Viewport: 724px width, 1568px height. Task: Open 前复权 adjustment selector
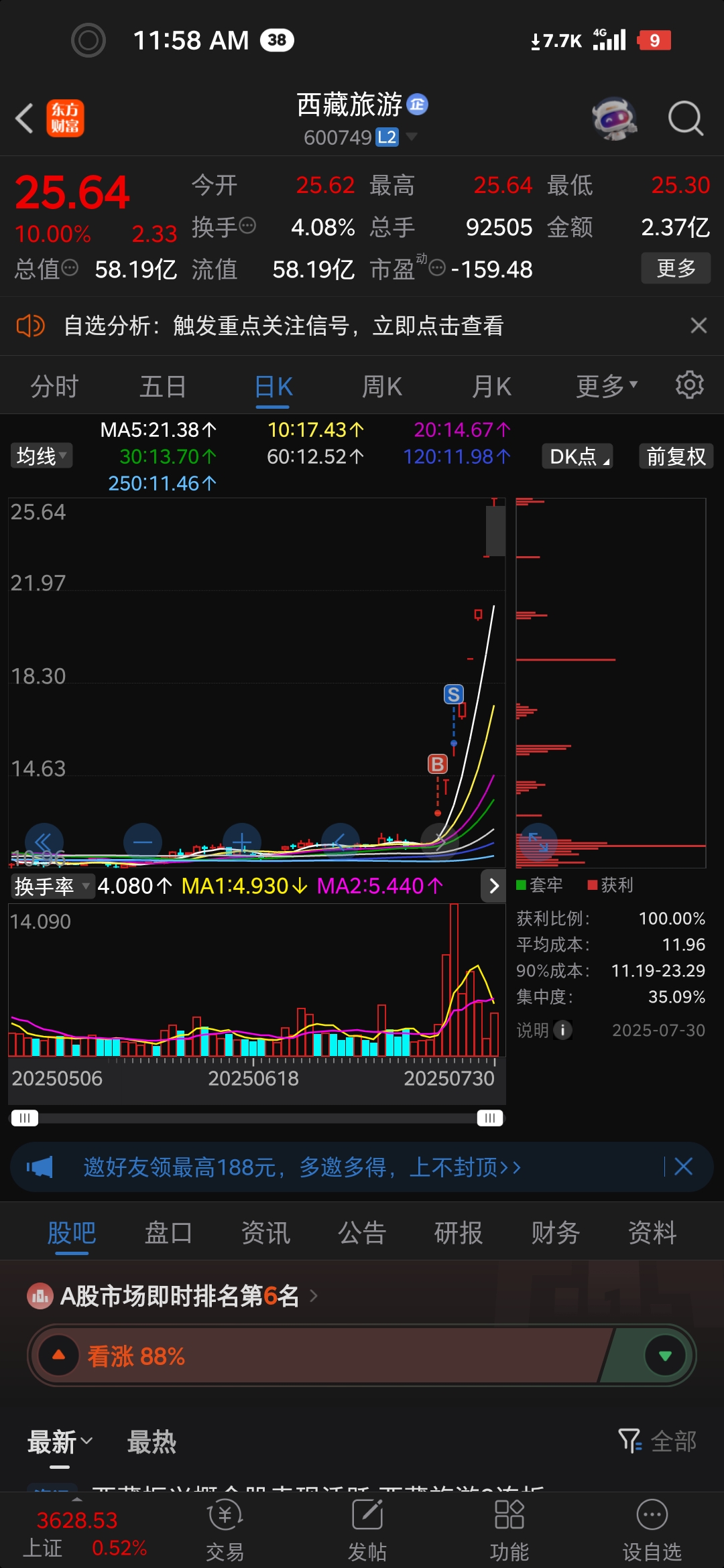(676, 456)
